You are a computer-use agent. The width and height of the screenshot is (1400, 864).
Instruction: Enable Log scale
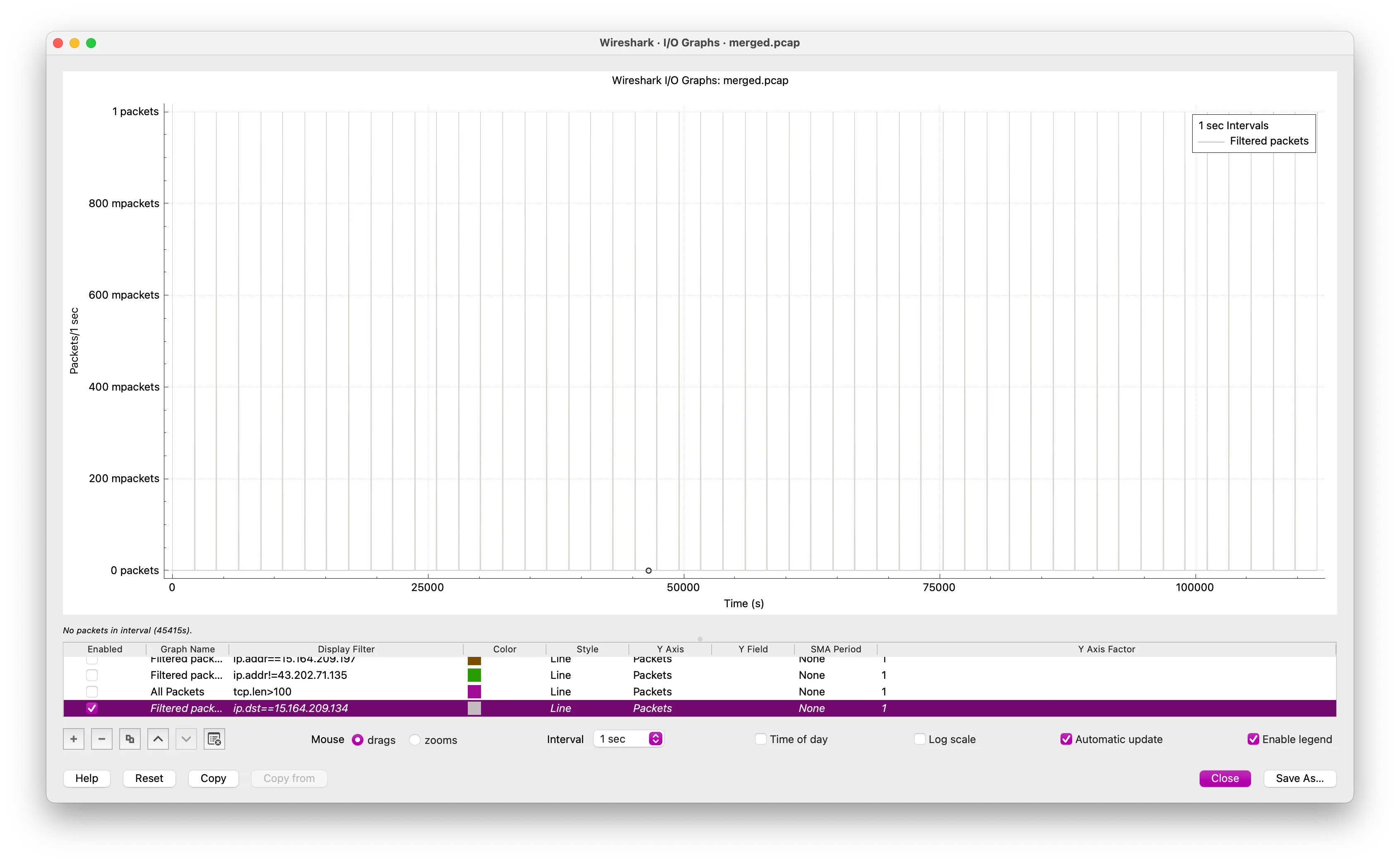click(x=919, y=738)
